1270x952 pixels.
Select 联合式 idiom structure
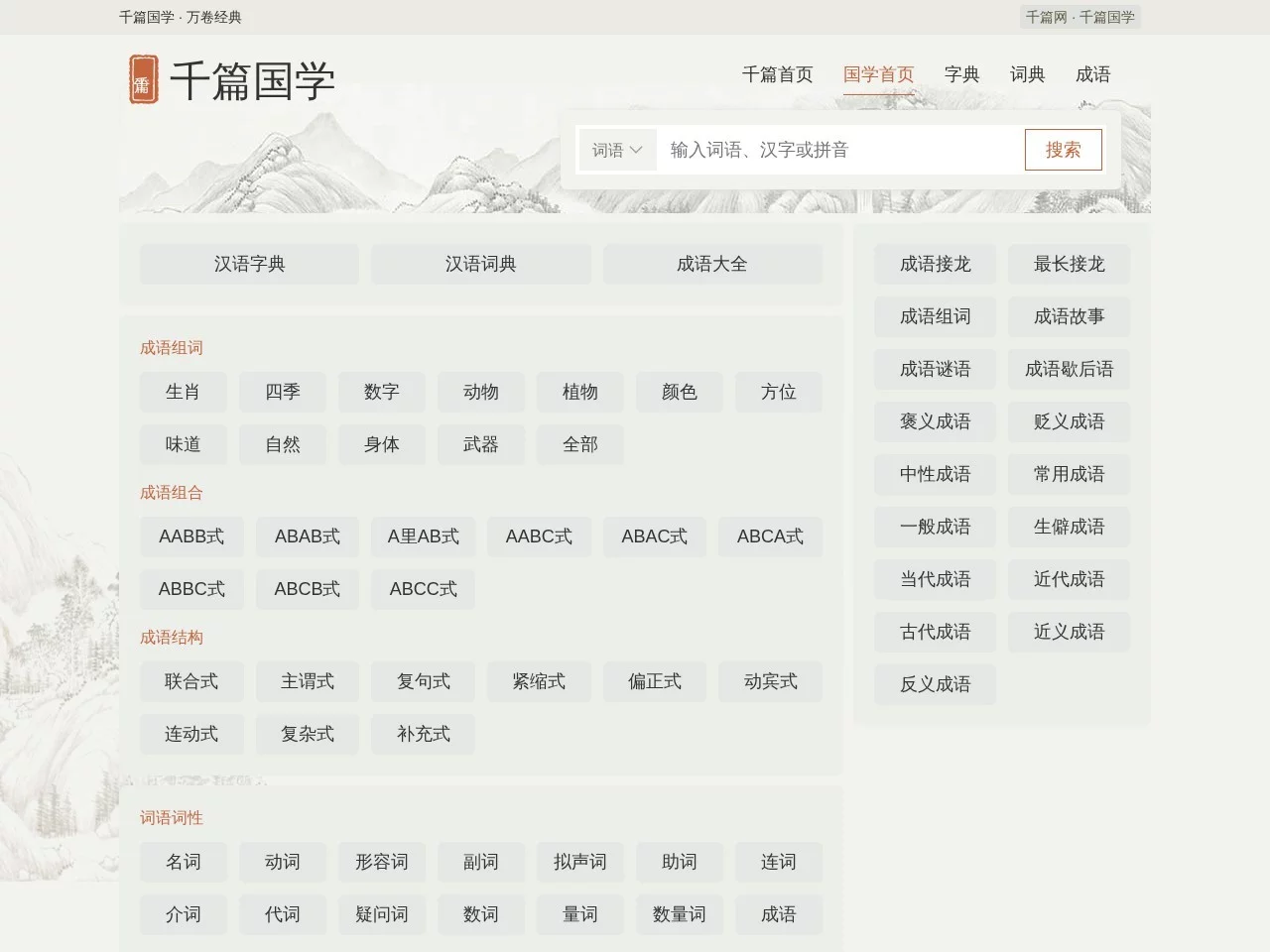pos(191,681)
